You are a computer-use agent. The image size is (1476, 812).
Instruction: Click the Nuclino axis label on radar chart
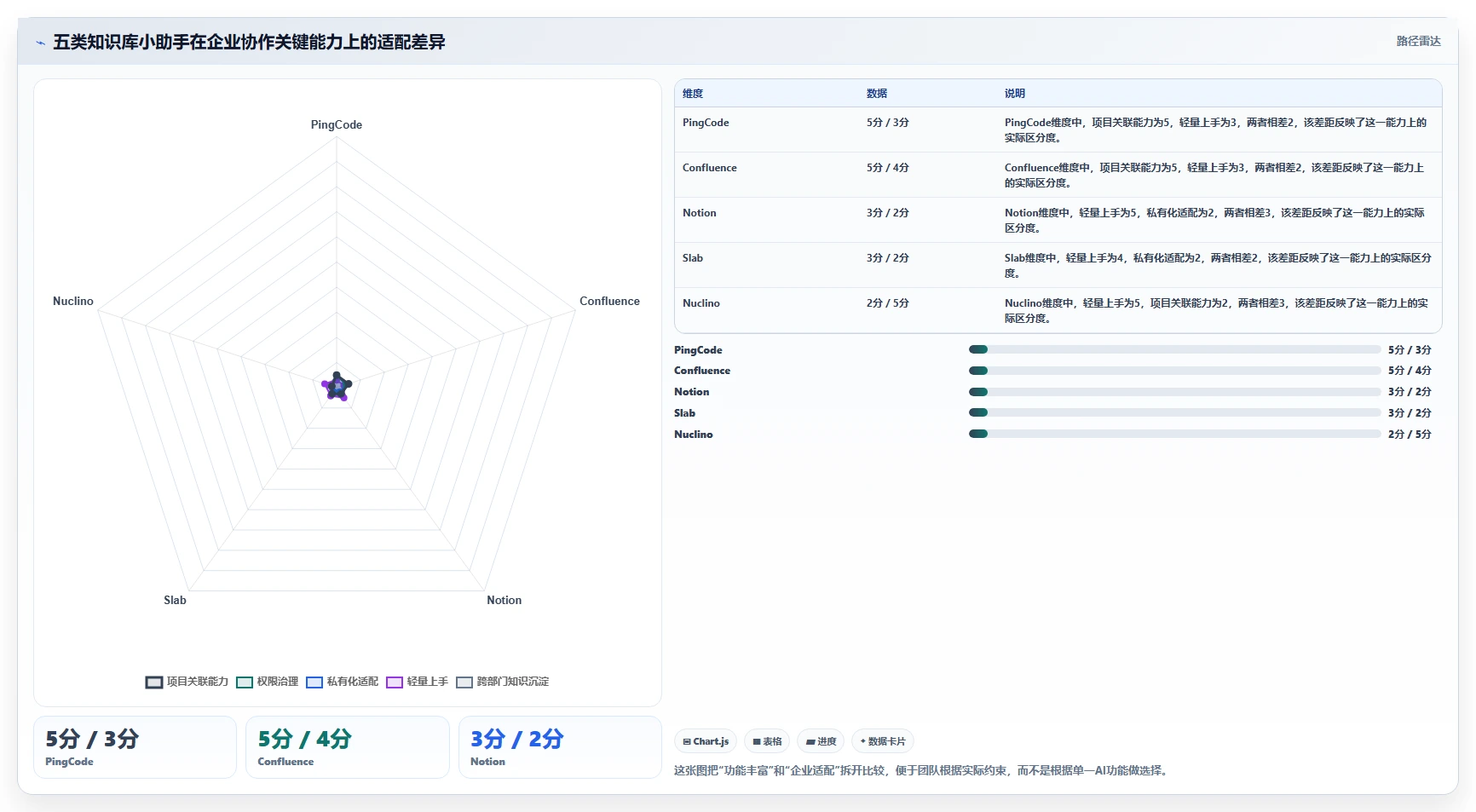73,301
